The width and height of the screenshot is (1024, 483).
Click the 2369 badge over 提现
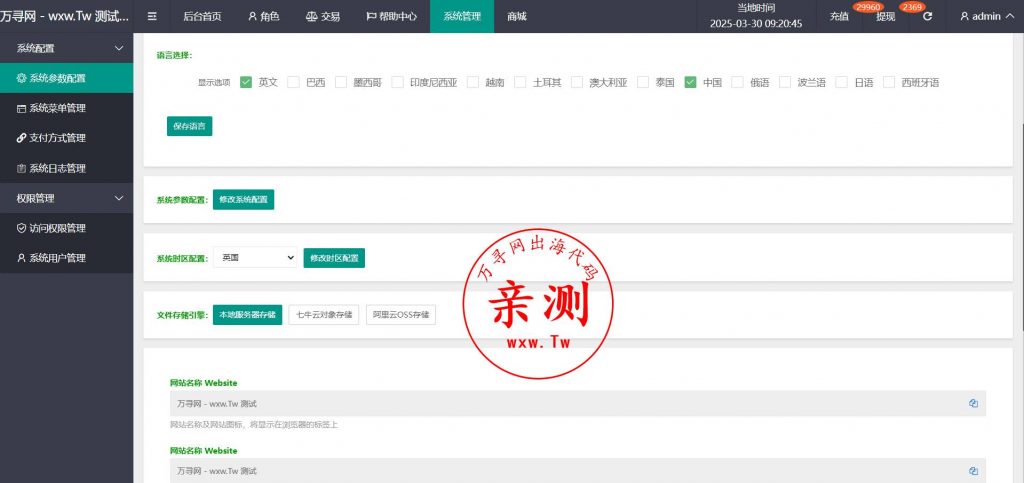pos(911,7)
